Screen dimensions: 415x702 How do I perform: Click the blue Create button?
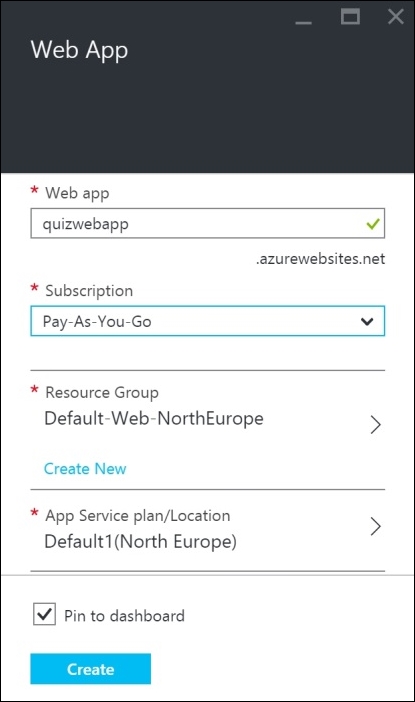pos(90,669)
